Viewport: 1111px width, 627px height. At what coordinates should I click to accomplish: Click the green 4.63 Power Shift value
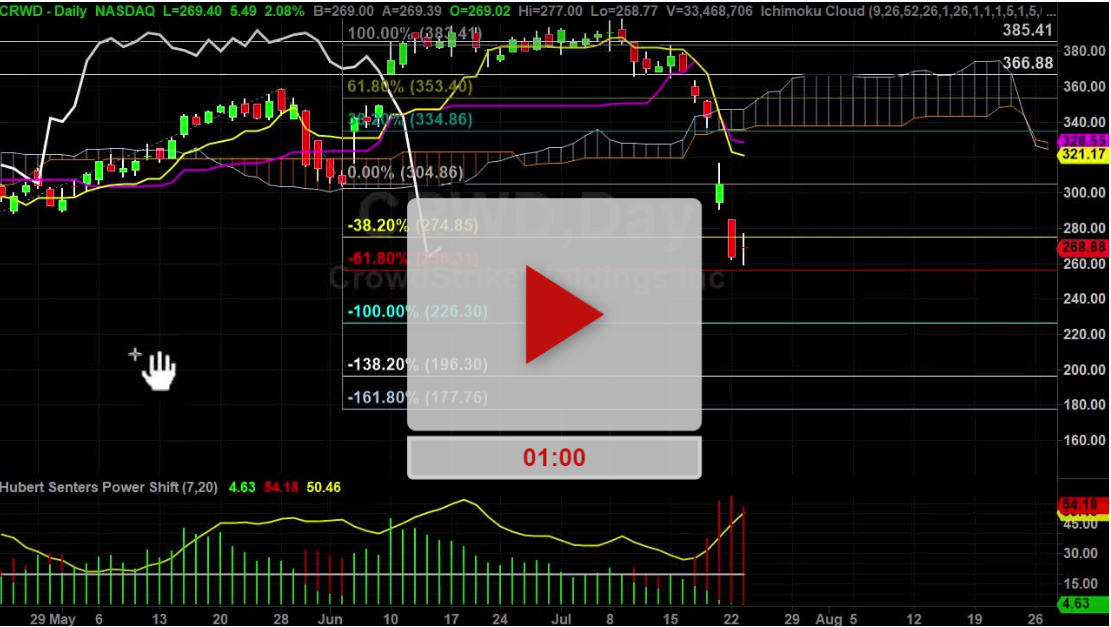click(x=242, y=487)
